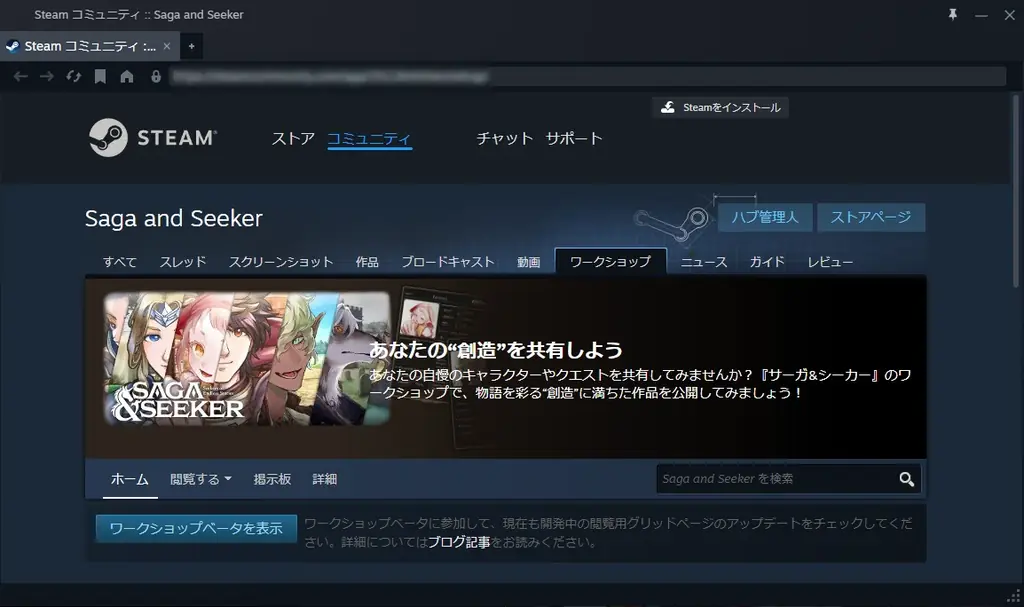
Task: Switch to the ワークショップ tab
Action: click(x=610, y=261)
